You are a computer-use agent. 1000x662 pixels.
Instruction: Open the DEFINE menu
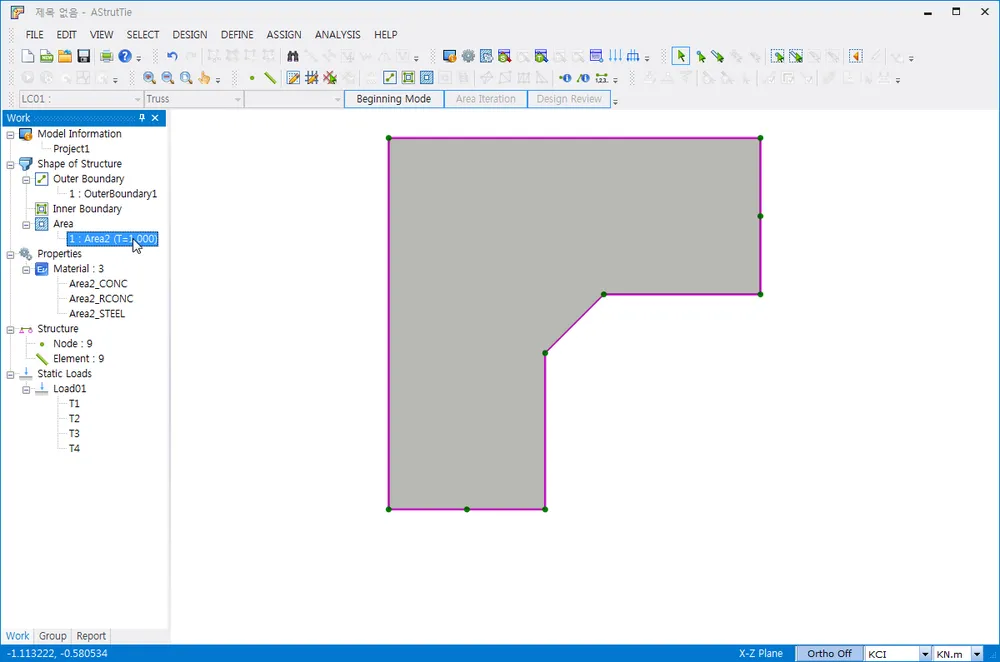pos(237,34)
